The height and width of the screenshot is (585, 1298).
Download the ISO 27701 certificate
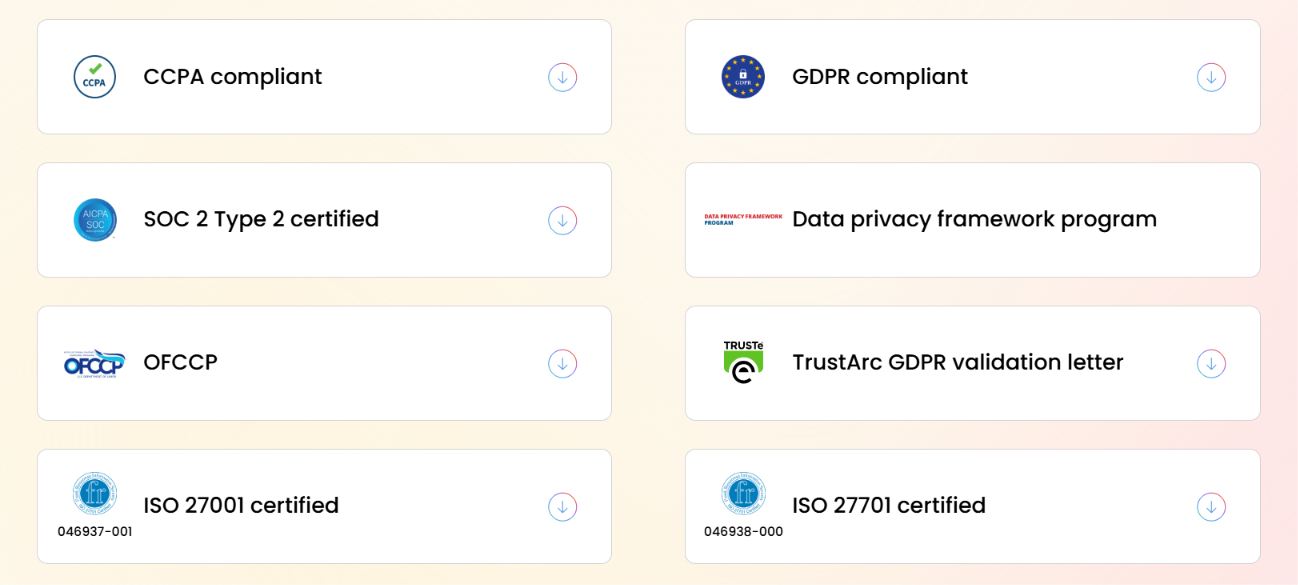1211,507
